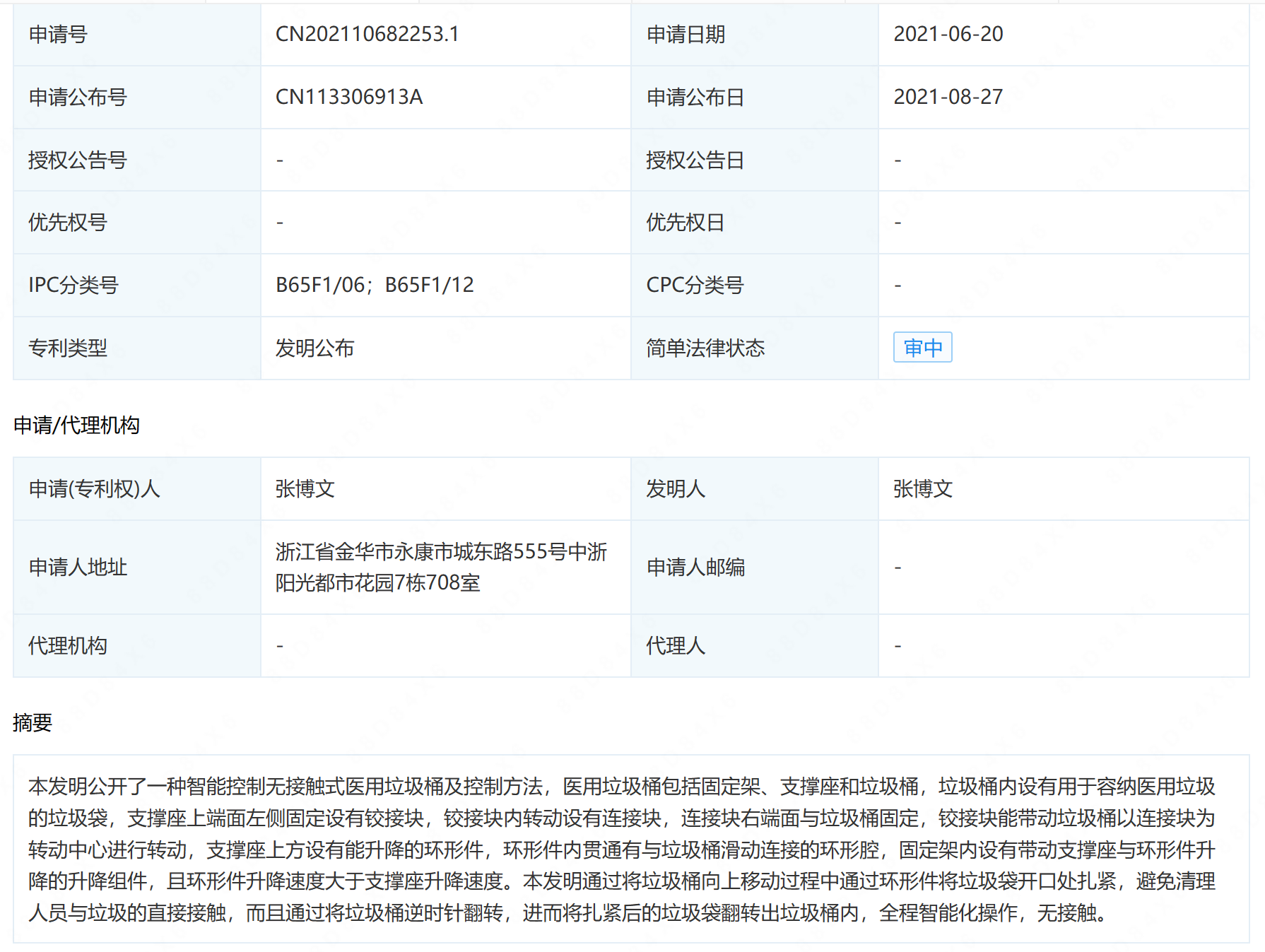The image size is (1265, 952).
Task: Click the CPC分类号 label cell
Action: (695, 285)
